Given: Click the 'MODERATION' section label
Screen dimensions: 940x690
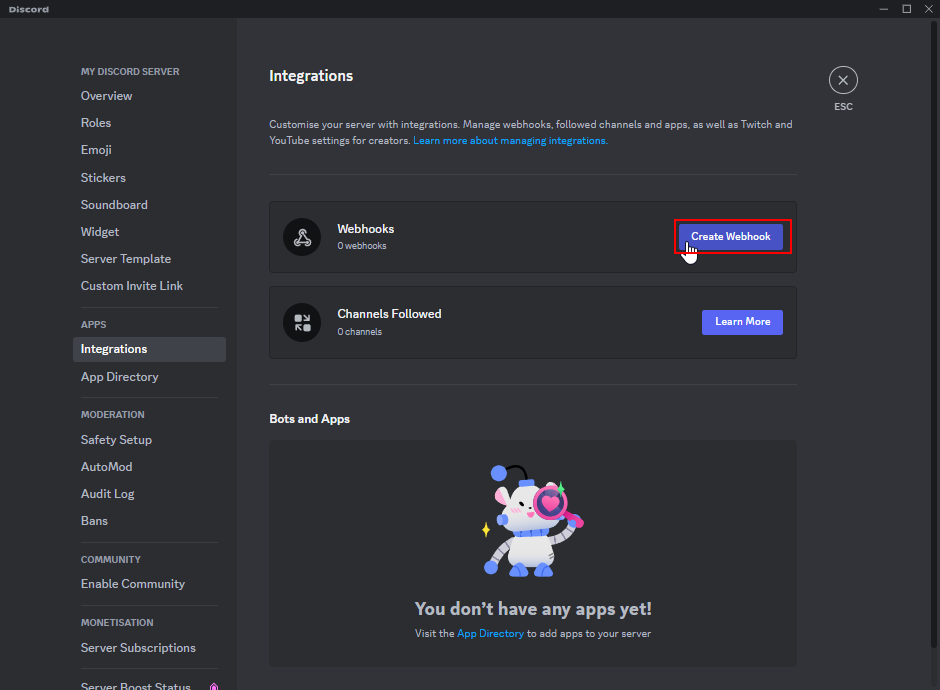Looking at the screenshot, I should pyautogui.click(x=113, y=414).
